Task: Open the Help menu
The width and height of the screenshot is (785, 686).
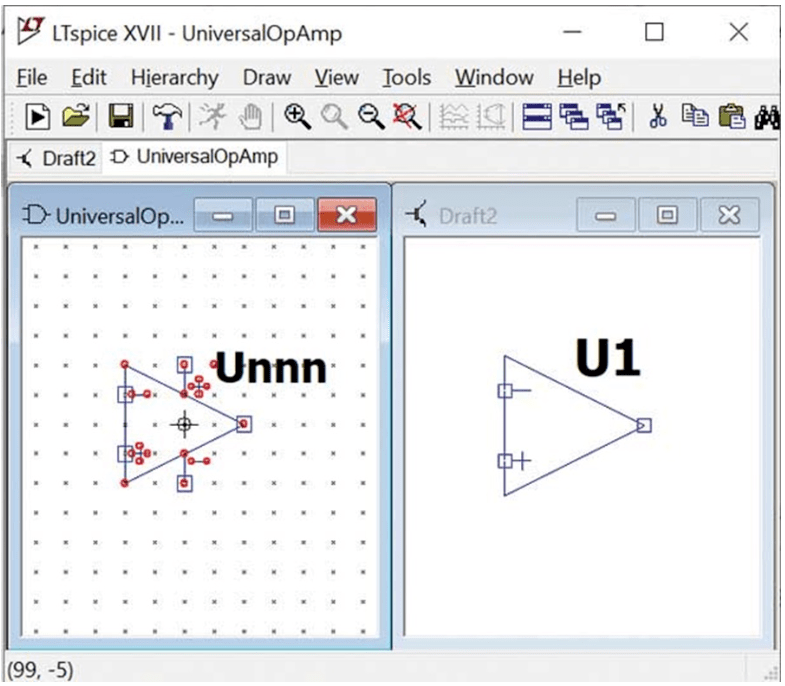Action: 579,78
